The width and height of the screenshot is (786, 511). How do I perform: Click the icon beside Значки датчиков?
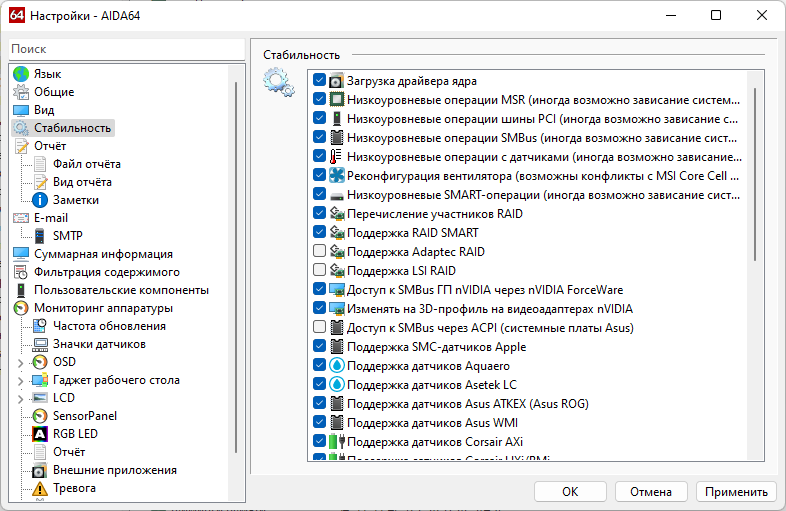click(x=40, y=344)
